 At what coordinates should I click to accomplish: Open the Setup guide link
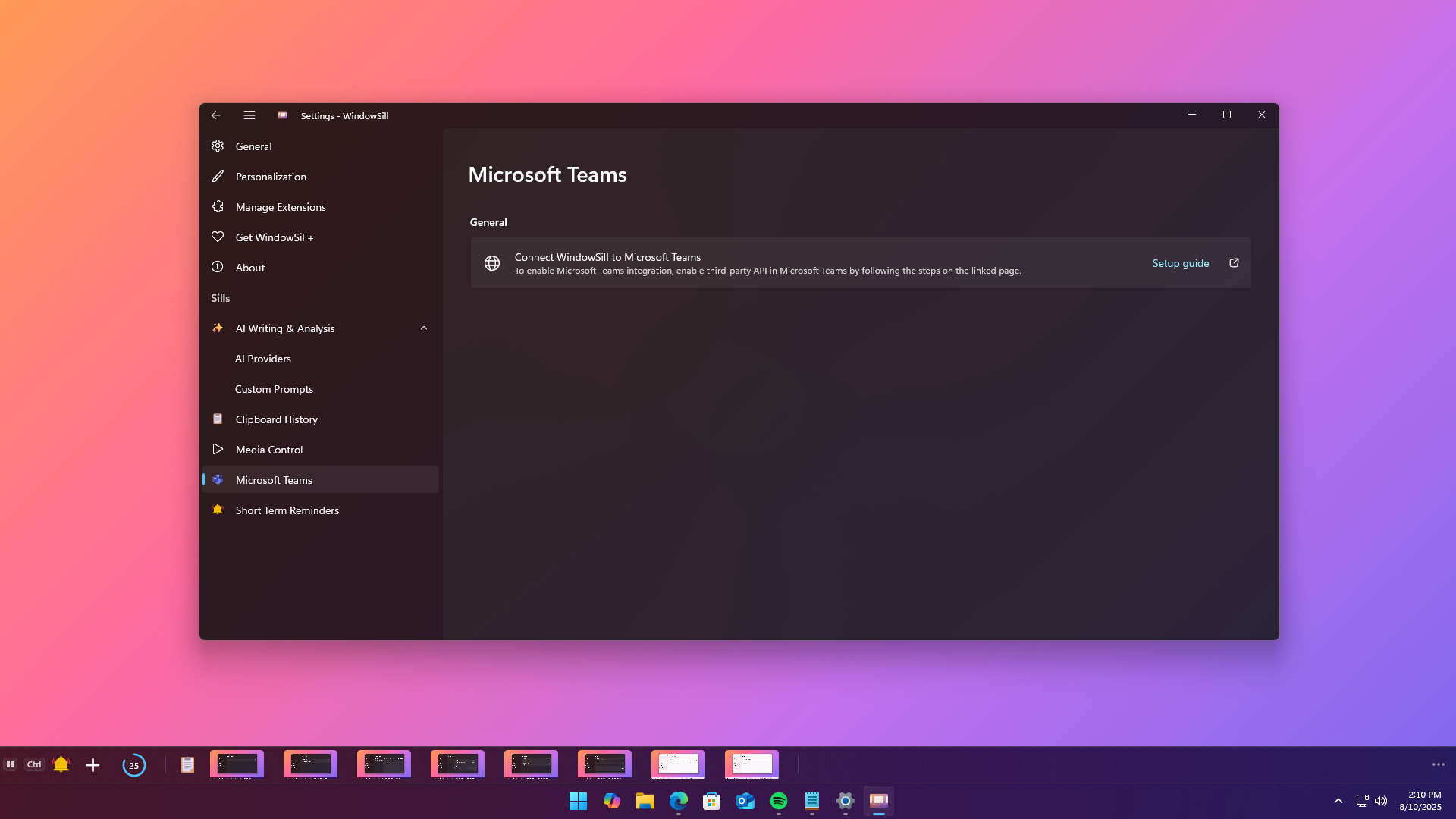coord(1180,263)
